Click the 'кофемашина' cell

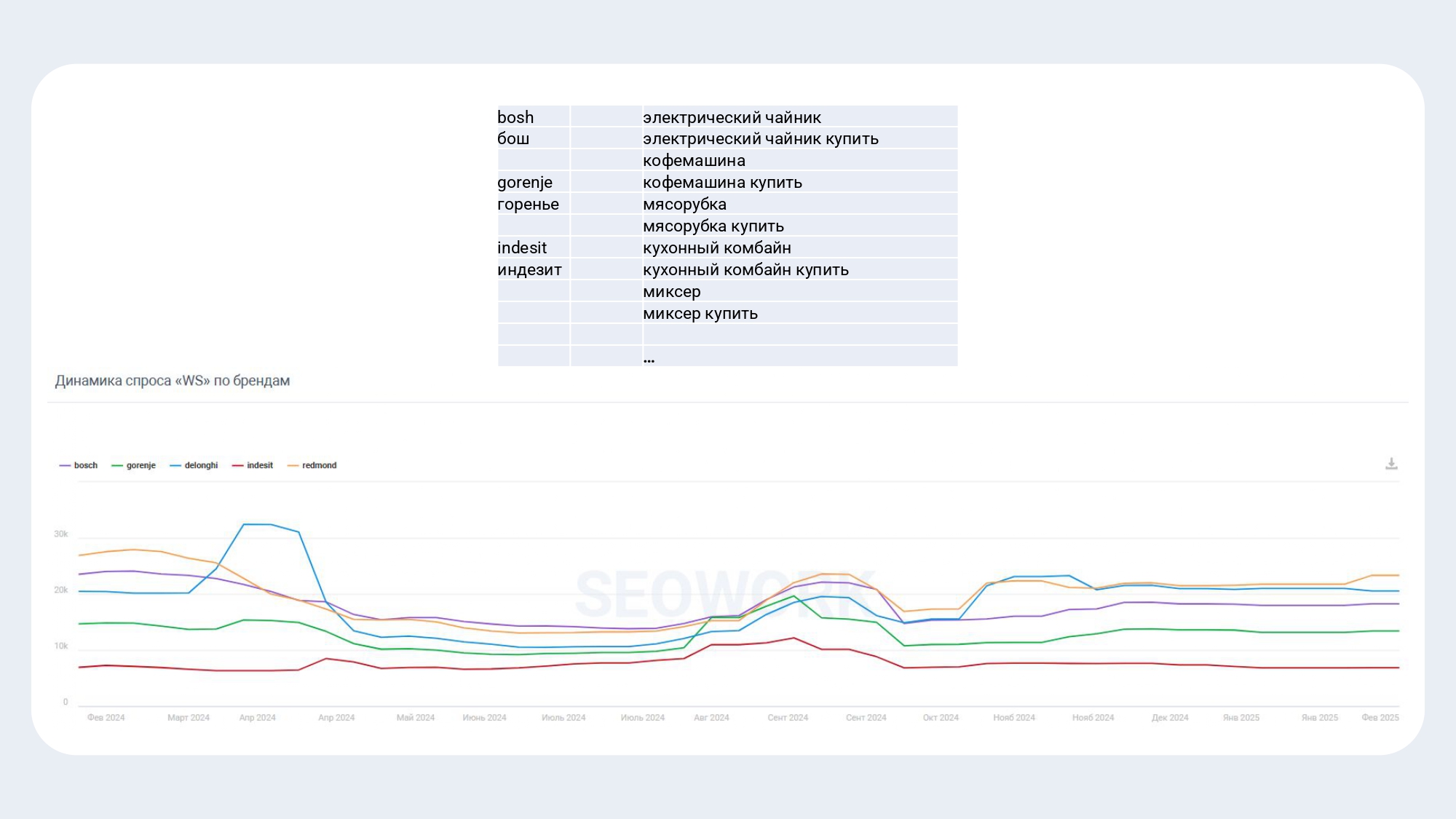(800, 160)
